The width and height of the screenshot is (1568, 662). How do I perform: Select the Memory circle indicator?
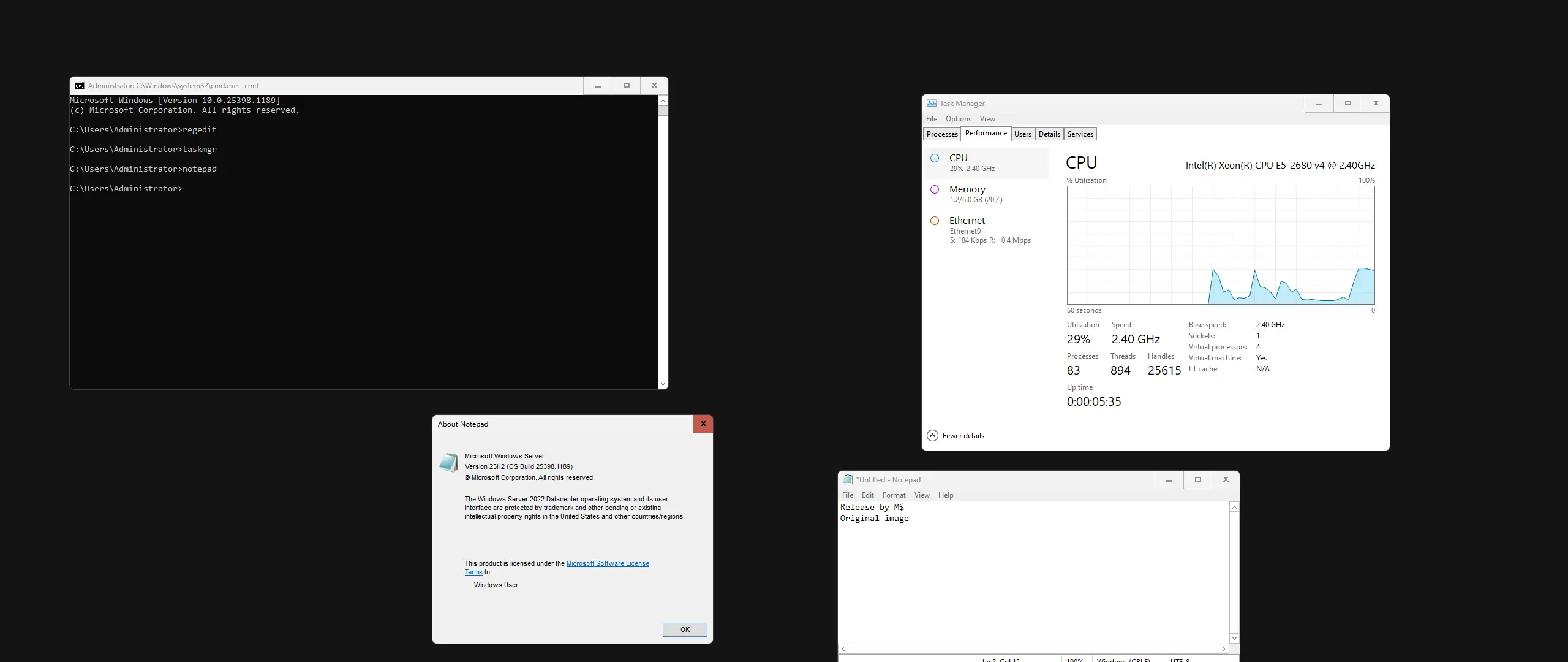coord(935,189)
